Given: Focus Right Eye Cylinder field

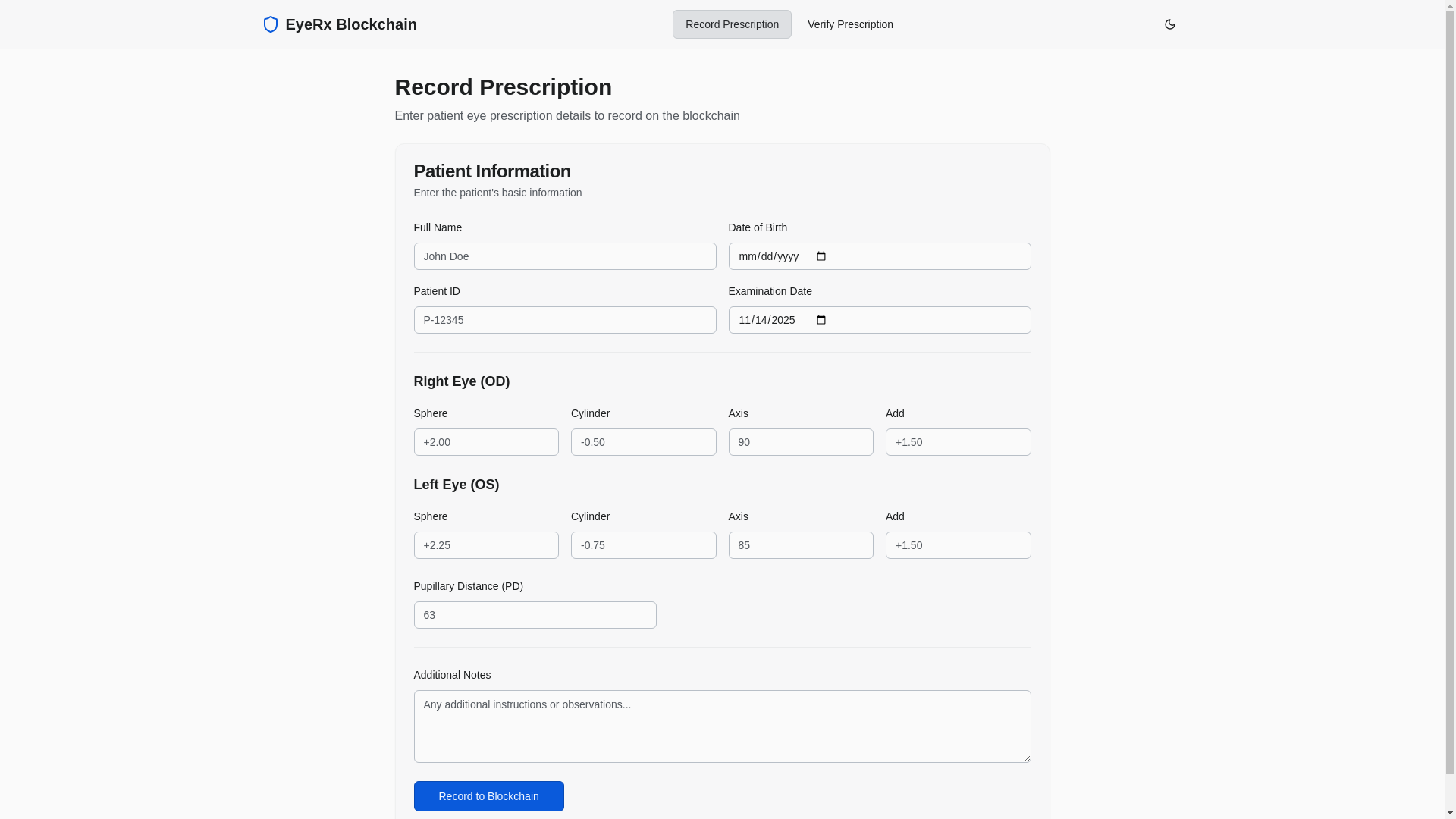Looking at the screenshot, I should 644,442.
